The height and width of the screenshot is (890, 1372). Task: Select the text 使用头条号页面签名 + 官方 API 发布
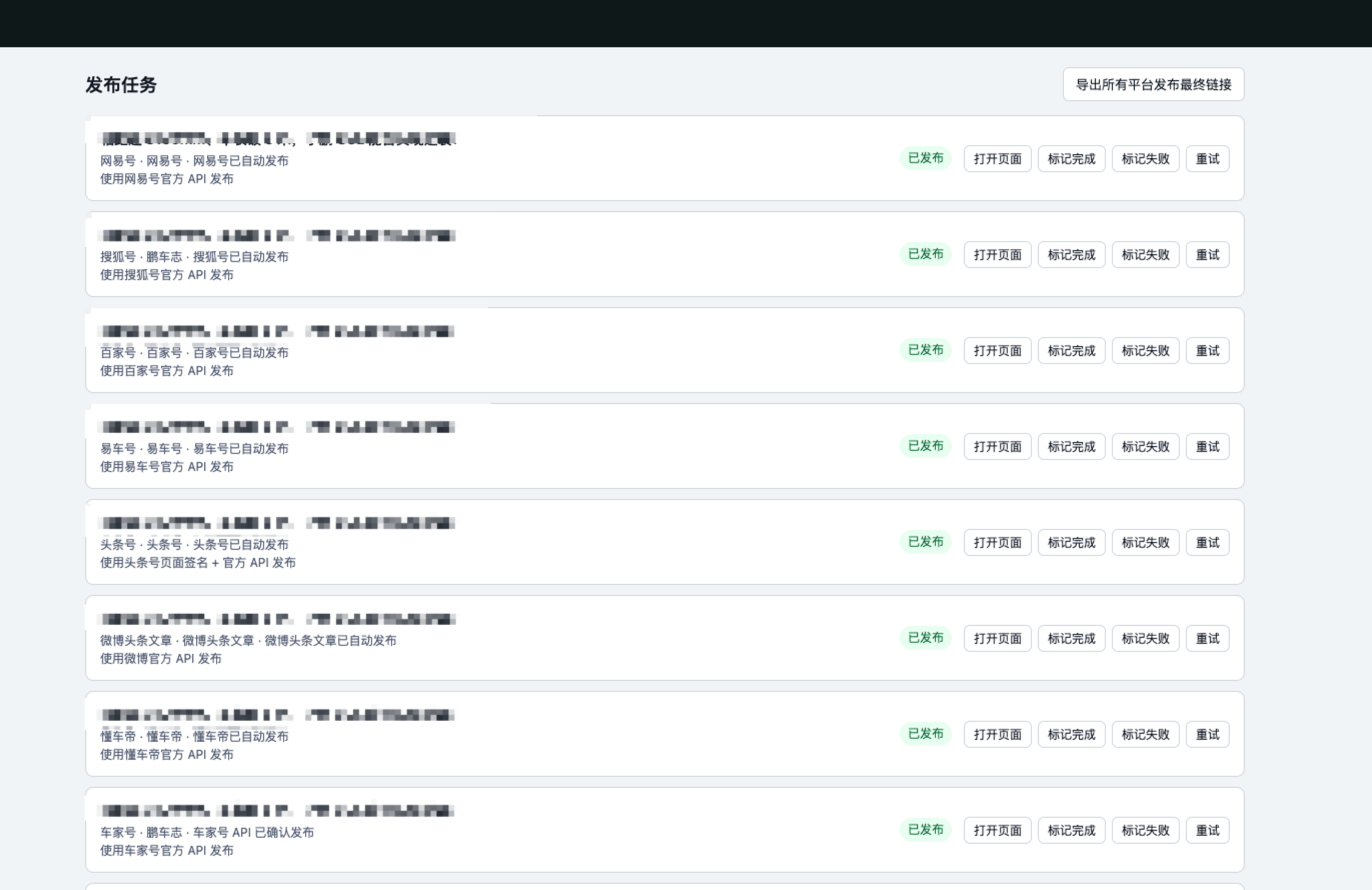tap(198, 563)
